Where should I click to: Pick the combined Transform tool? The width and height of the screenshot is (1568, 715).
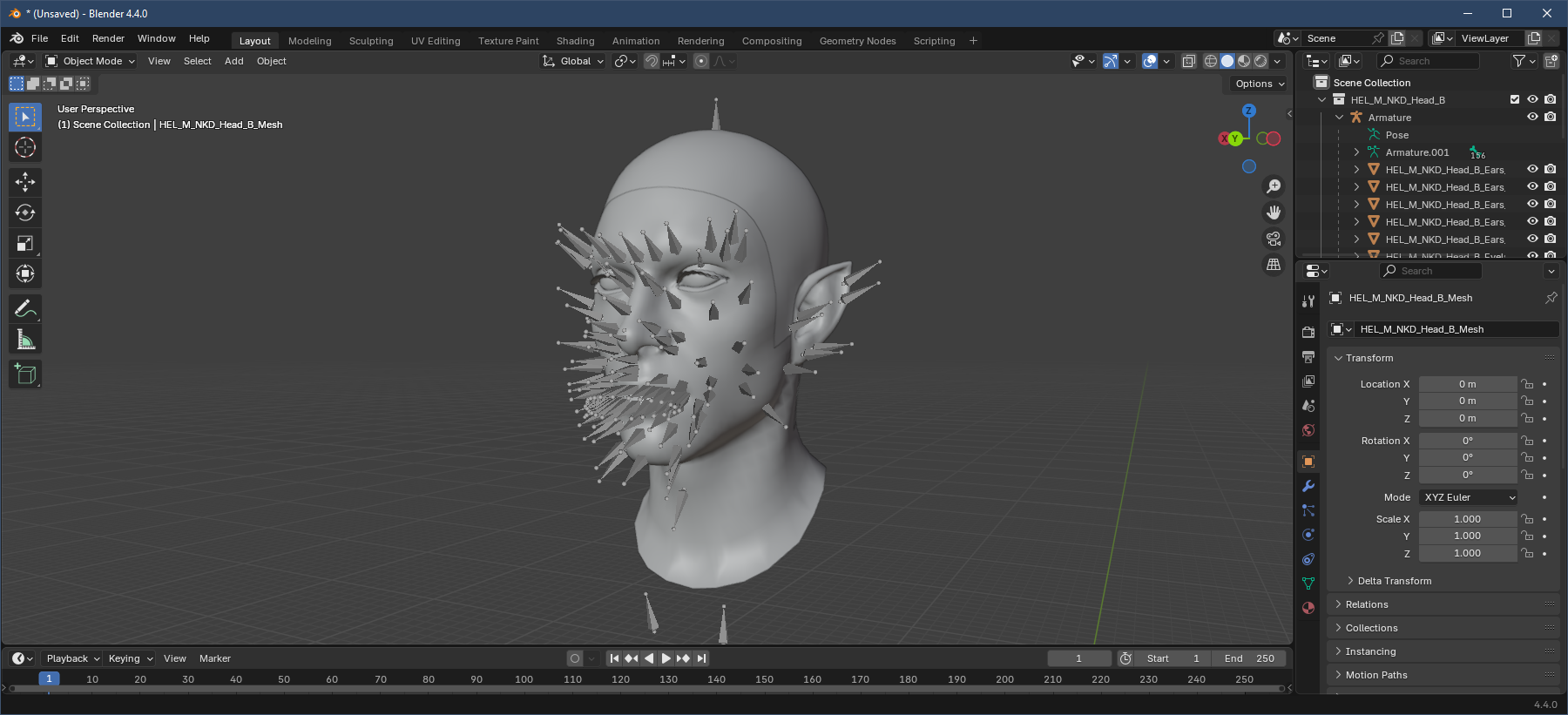point(25,273)
